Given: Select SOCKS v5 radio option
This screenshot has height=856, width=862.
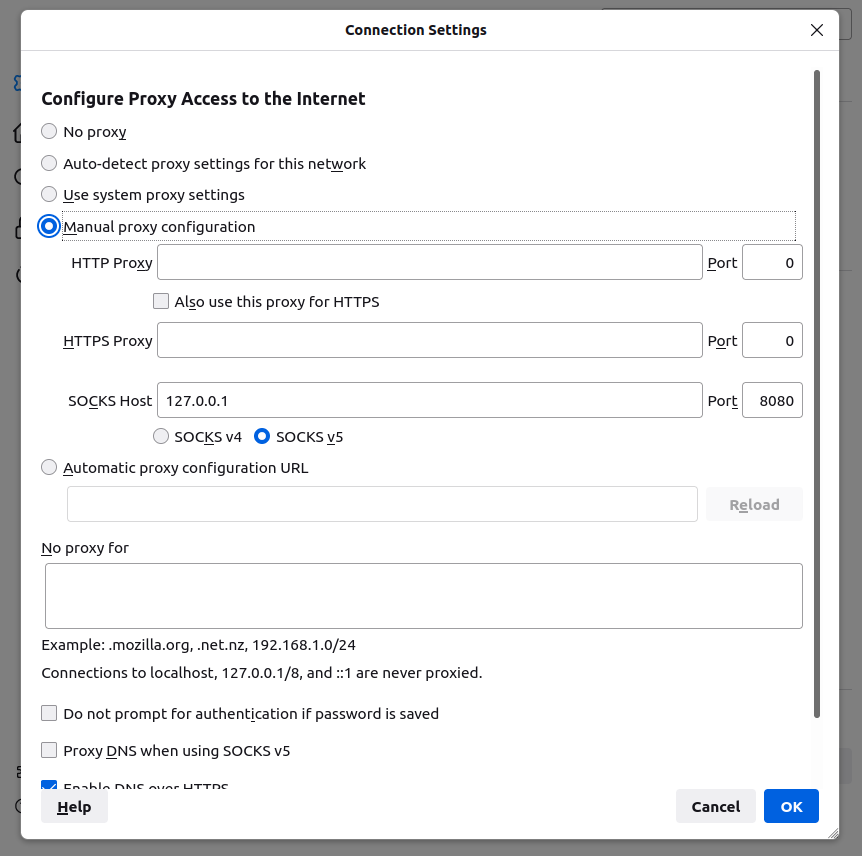Looking at the screenshot, I should coord(262,437).
